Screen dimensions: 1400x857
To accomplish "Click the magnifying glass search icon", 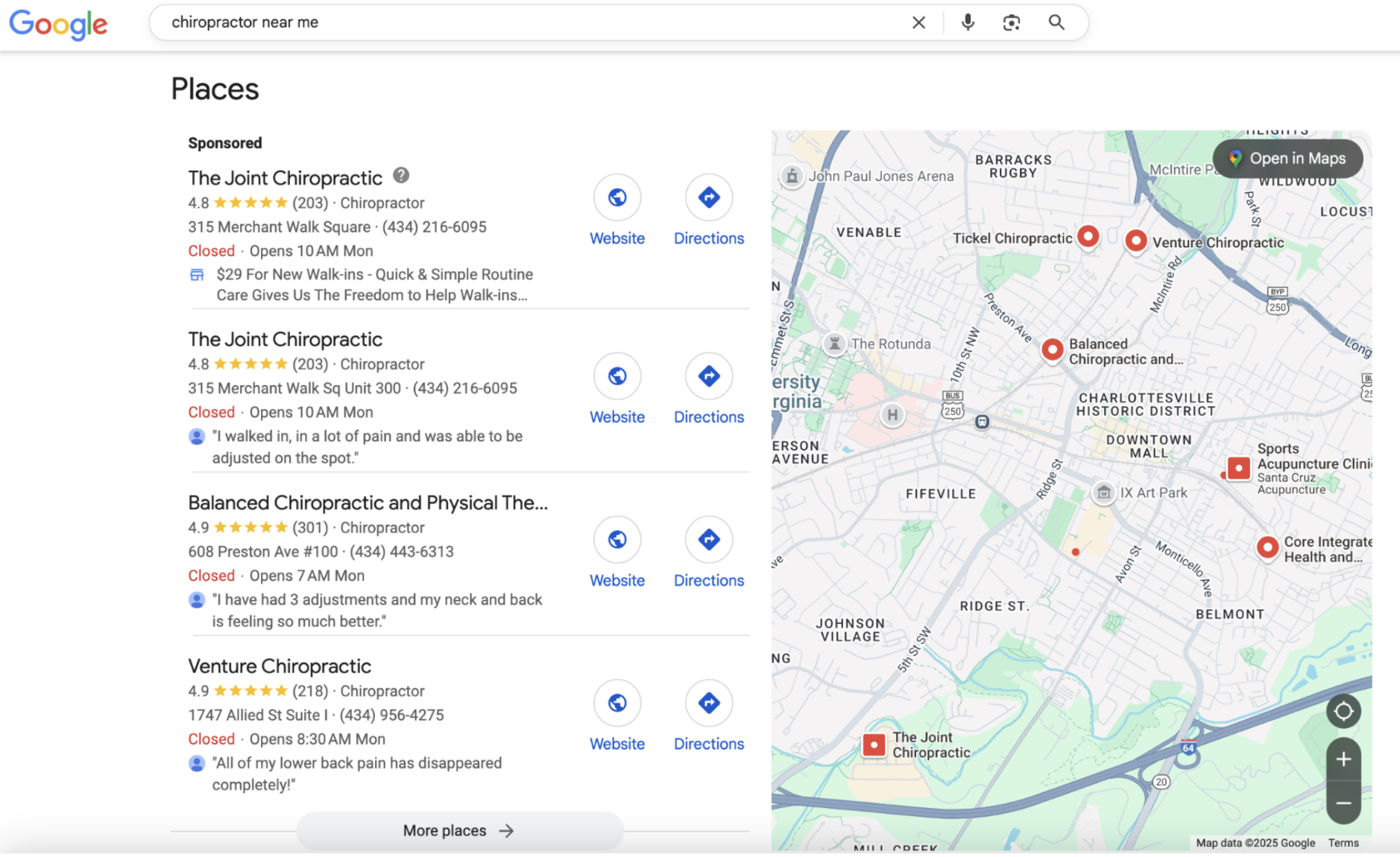I will [1056, 22].
